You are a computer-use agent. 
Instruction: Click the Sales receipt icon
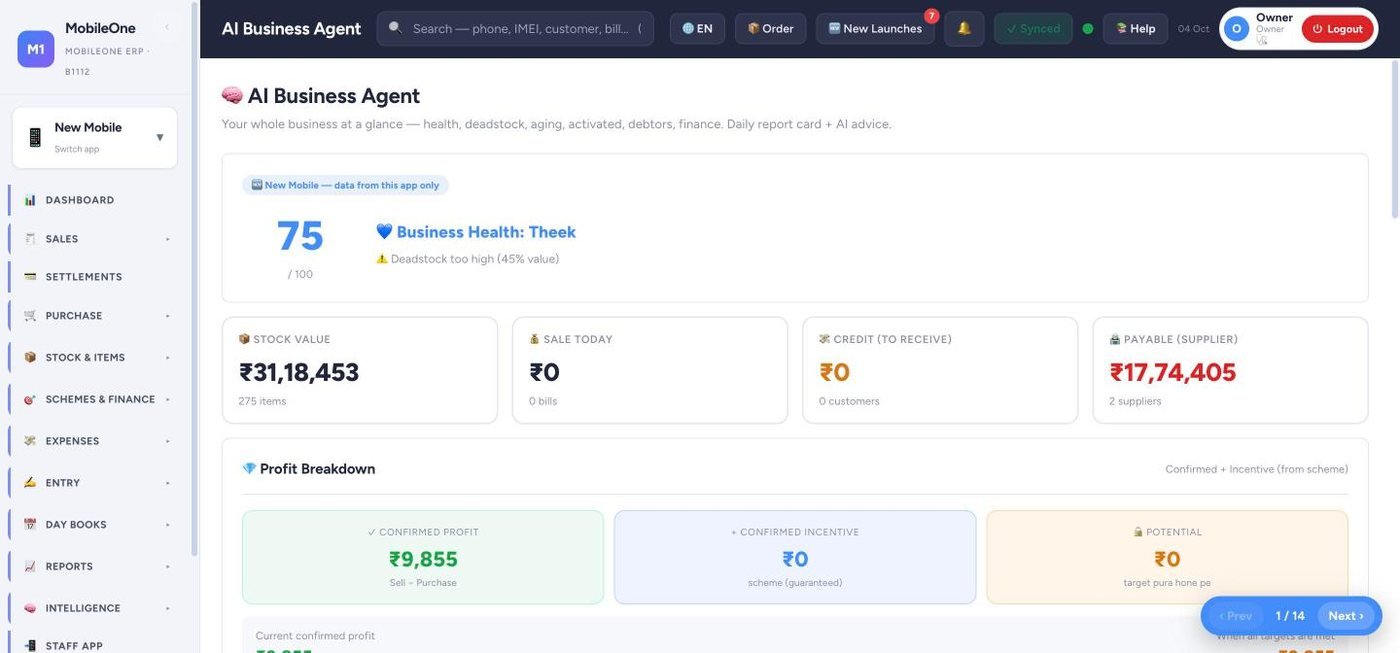coord(30,239)
